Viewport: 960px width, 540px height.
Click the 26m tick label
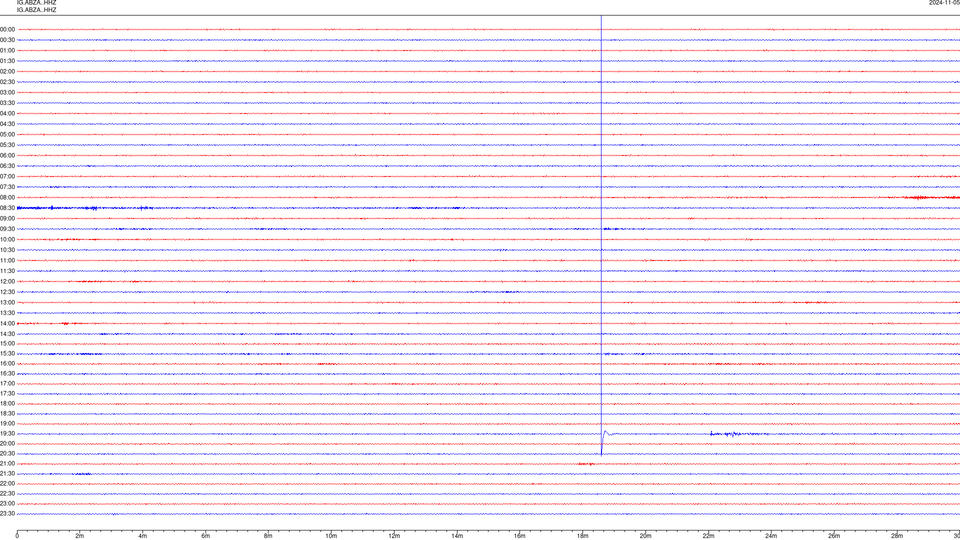coord(834,536)
